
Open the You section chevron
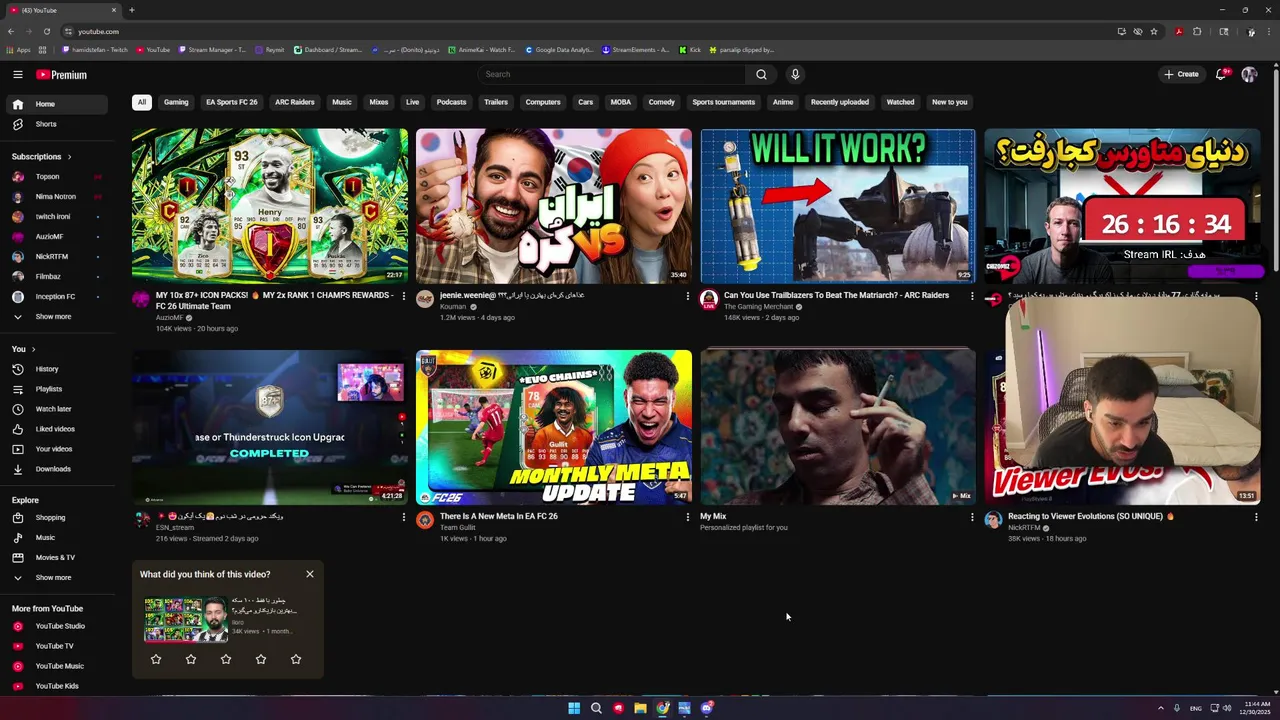click(33, 349)
